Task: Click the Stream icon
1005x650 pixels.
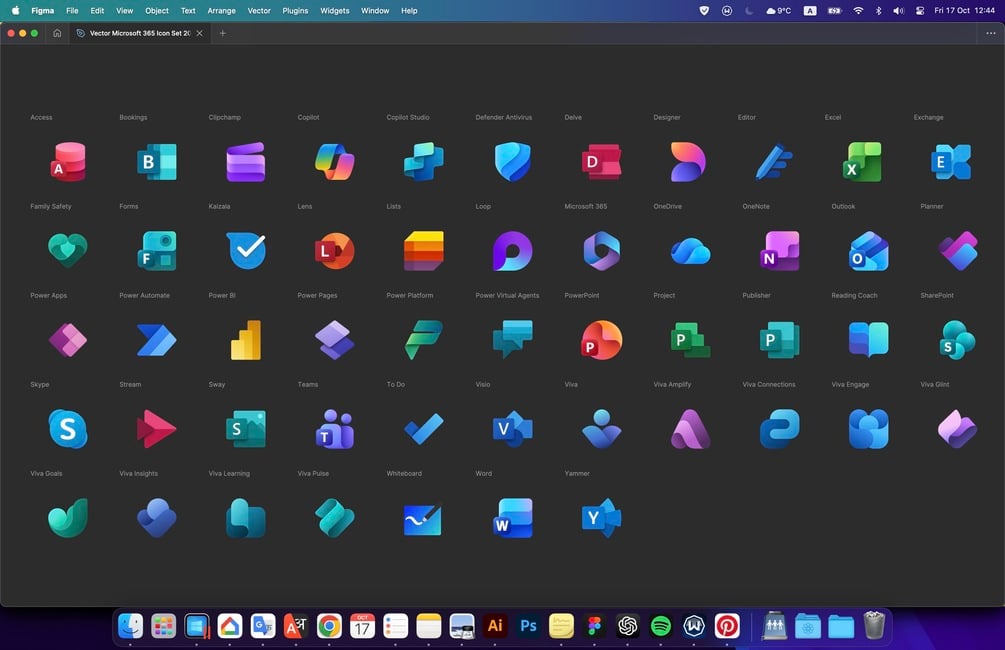Action: click(x=156, y=429)
